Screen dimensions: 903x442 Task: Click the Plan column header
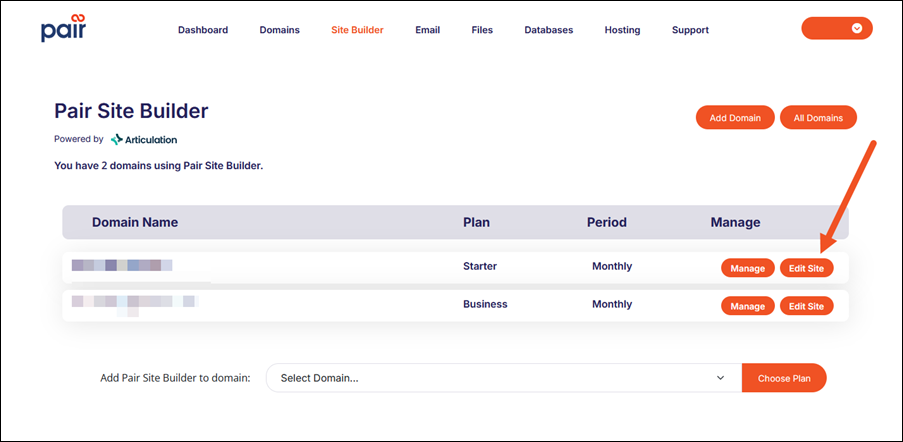(x=476, y=222)
